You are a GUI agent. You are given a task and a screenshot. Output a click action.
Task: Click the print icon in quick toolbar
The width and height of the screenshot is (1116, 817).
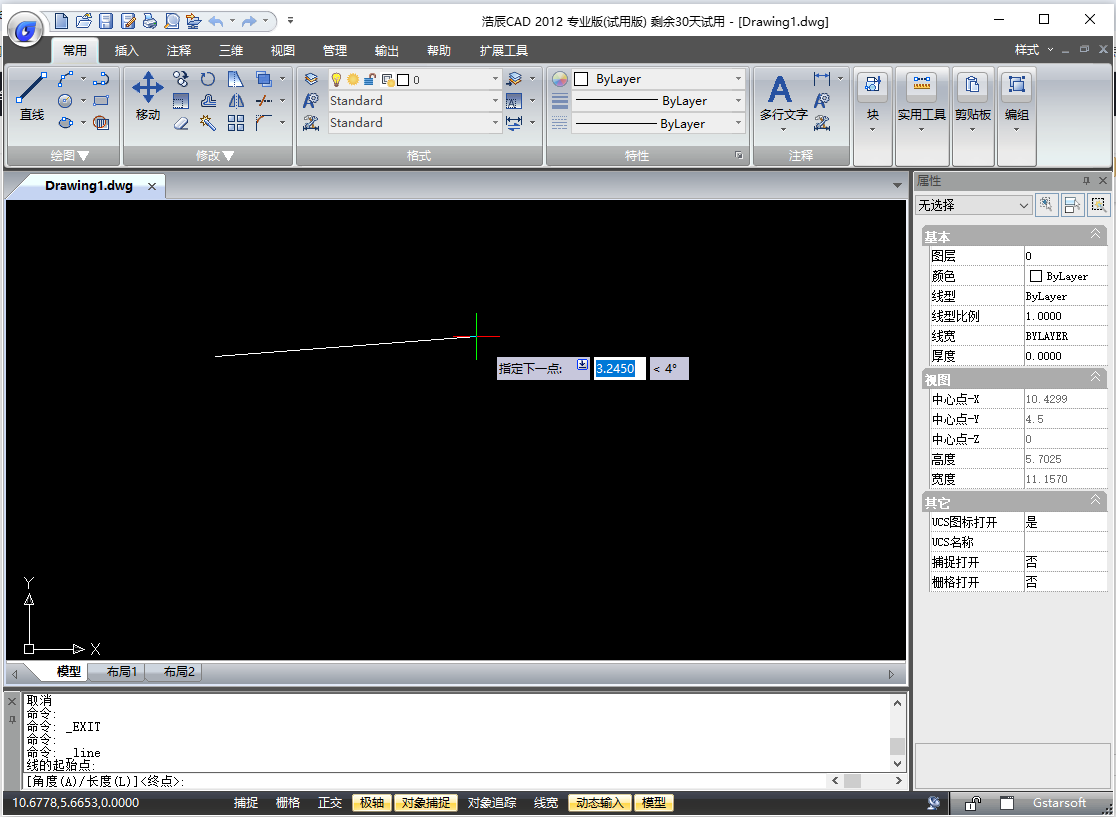pyautogui.click(x=149, y=21)
